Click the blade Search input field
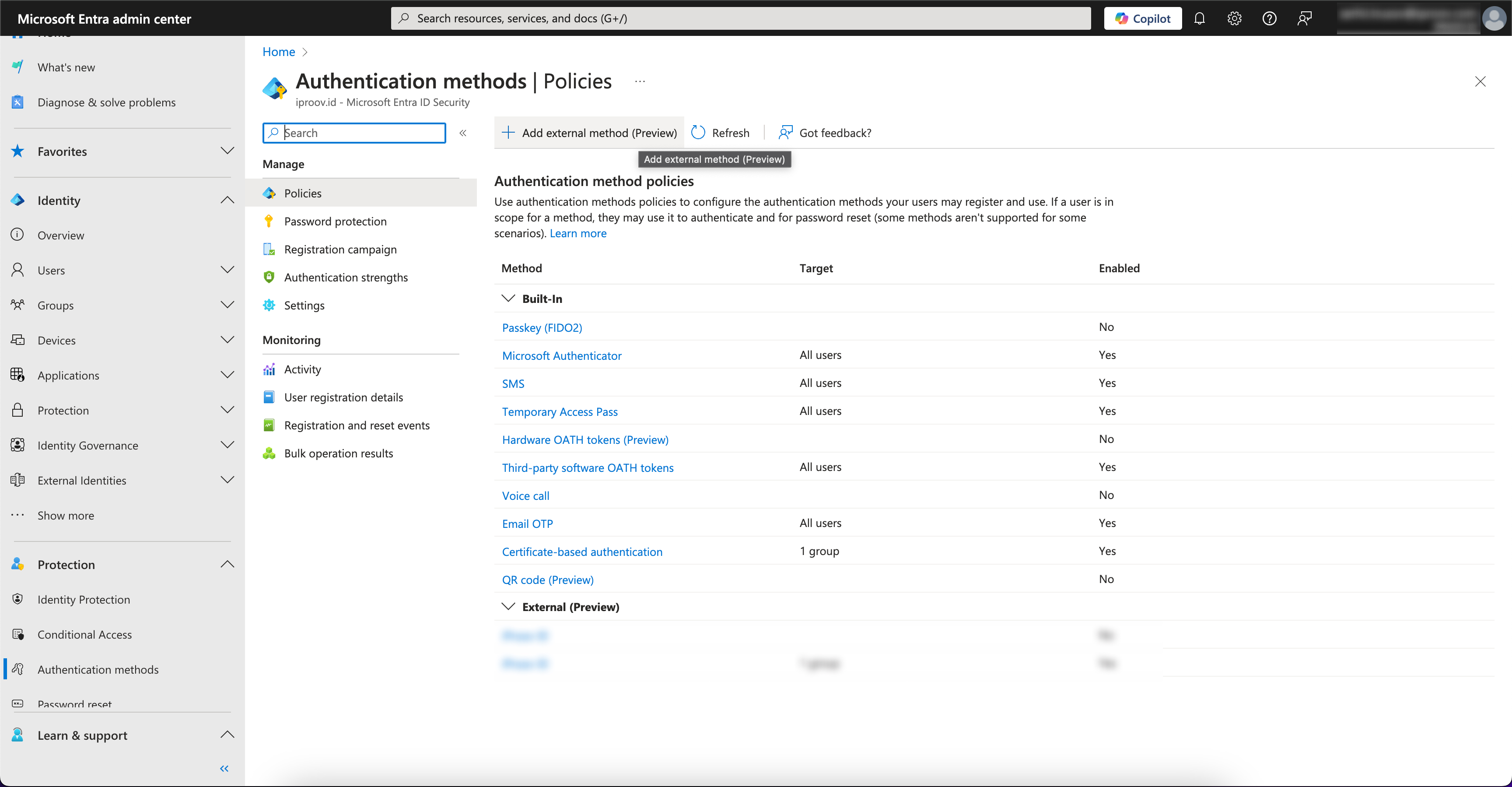Screen dimensions: 1512x787 (x=354, y=133)
